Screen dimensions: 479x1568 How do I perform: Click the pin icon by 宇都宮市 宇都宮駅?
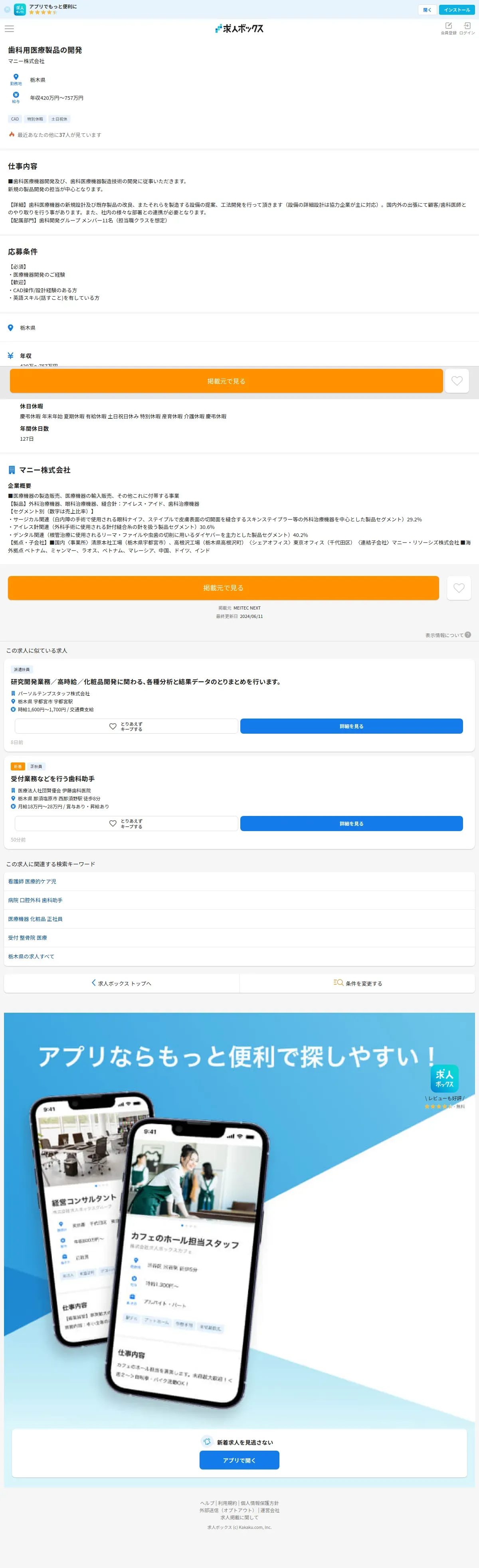click(13, 701)
